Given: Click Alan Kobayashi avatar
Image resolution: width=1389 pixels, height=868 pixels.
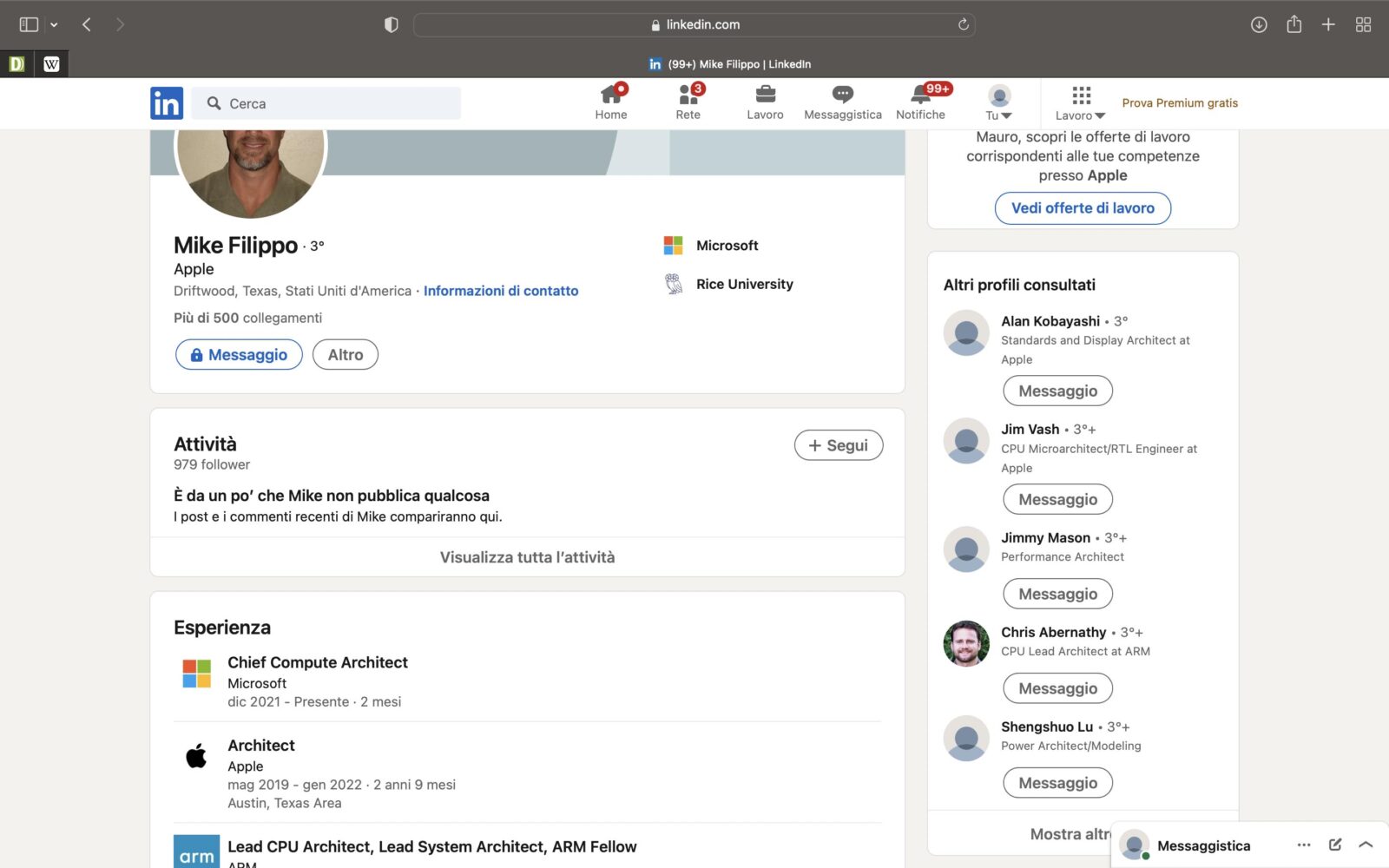Looking at the screenshot, I should [966, 332].
